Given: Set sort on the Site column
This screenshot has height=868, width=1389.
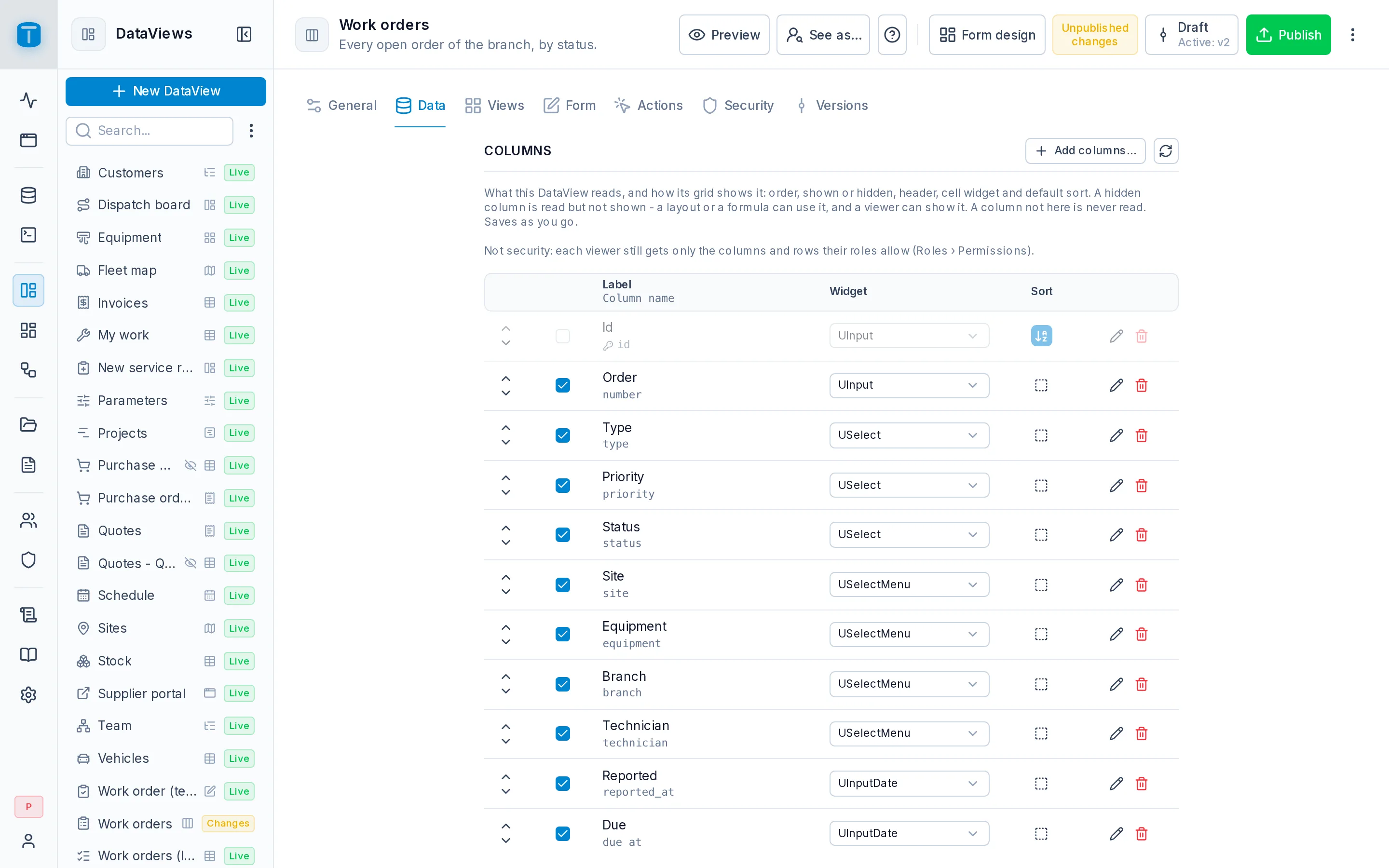Looking at the screenshot, I should coord(1041,585).
